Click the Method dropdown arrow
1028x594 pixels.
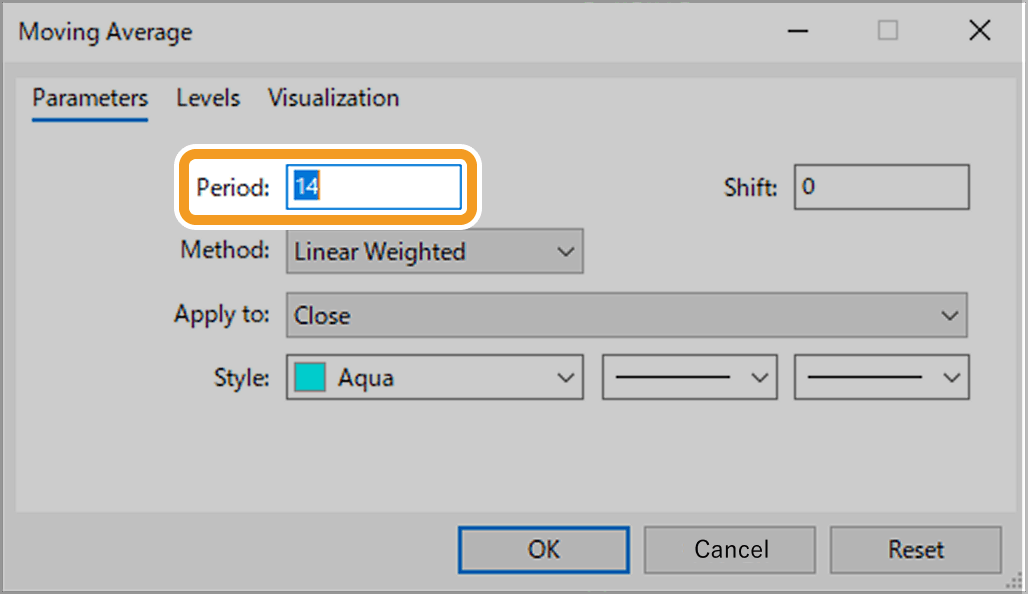point(566,252)
